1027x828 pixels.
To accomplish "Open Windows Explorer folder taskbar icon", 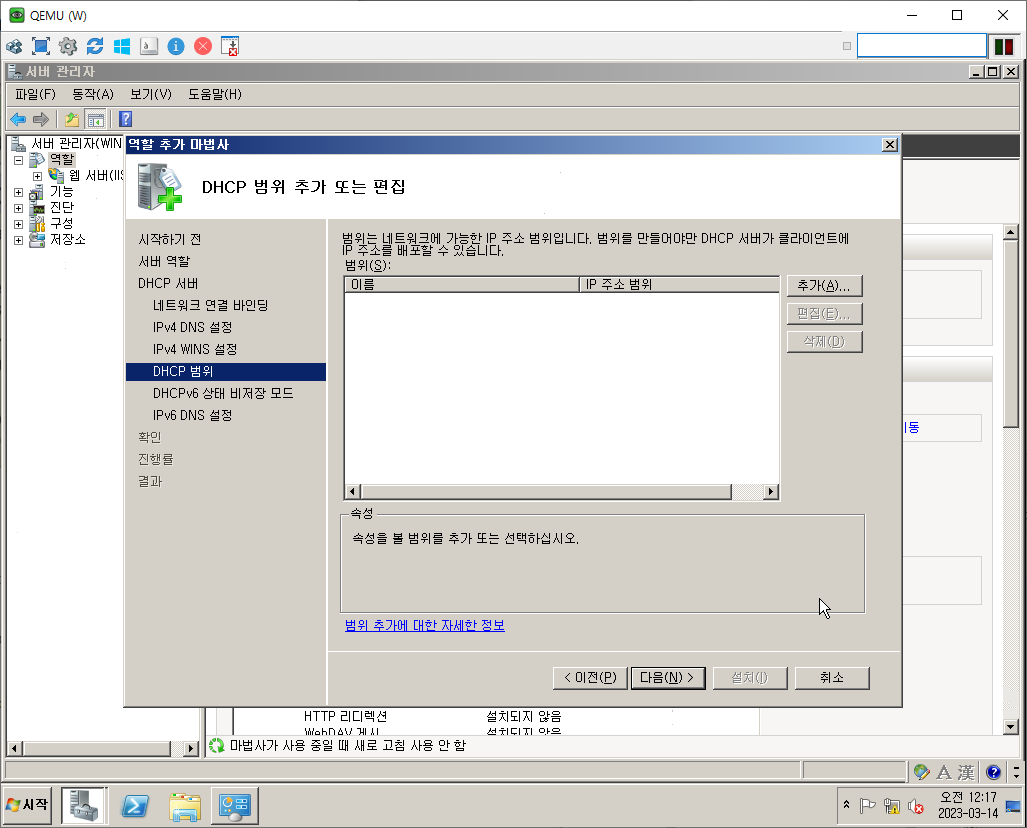I will click(x=185, y=806).
